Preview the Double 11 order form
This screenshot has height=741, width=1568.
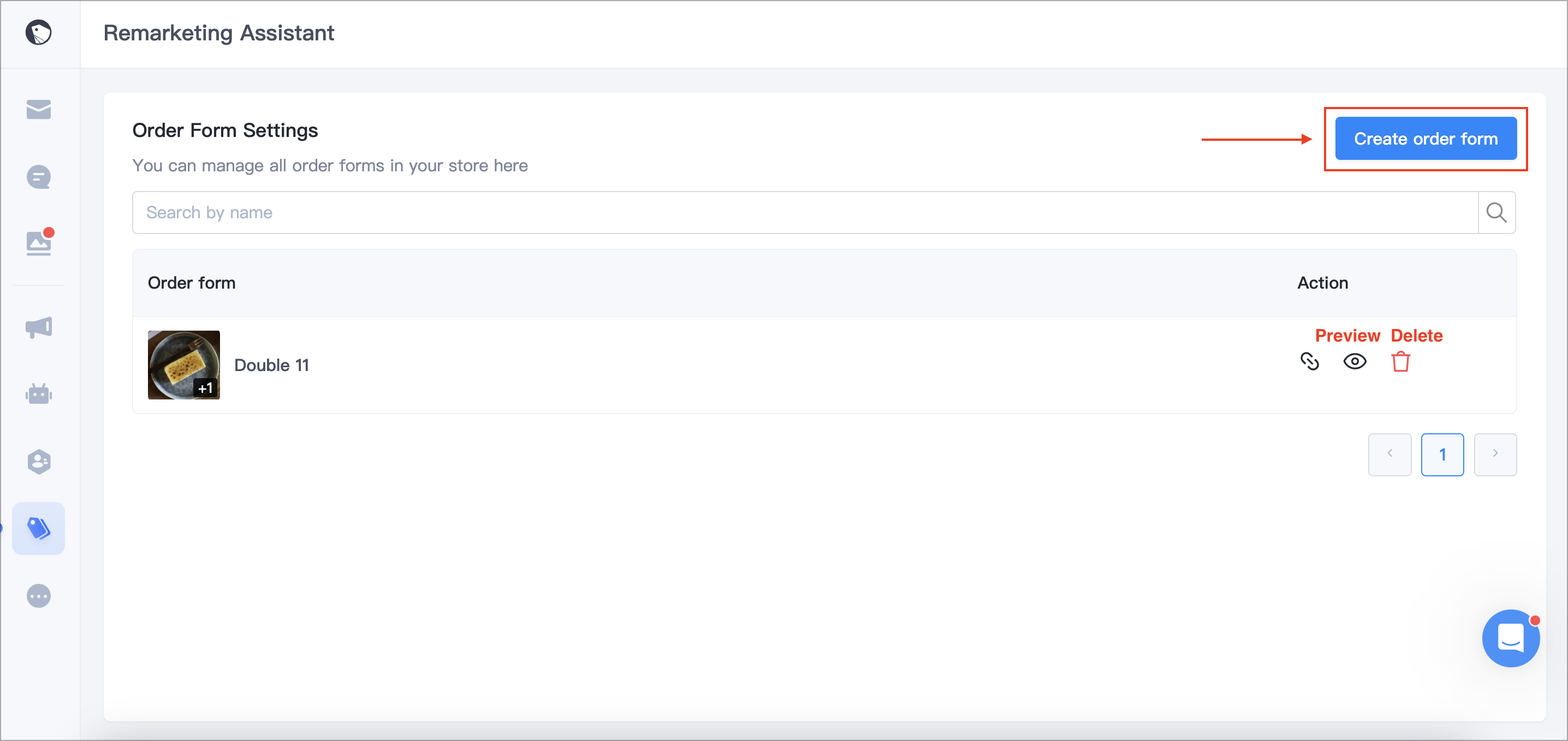tap(1355, 361)
